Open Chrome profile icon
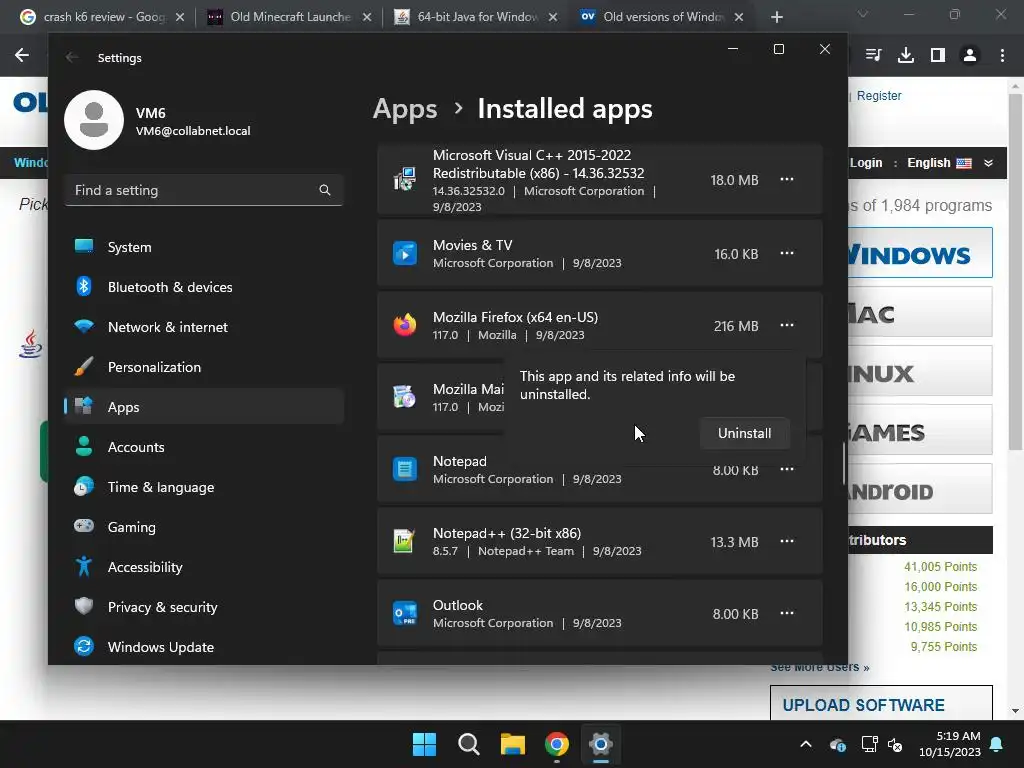The image size is (1024, 768). [970, 55]
